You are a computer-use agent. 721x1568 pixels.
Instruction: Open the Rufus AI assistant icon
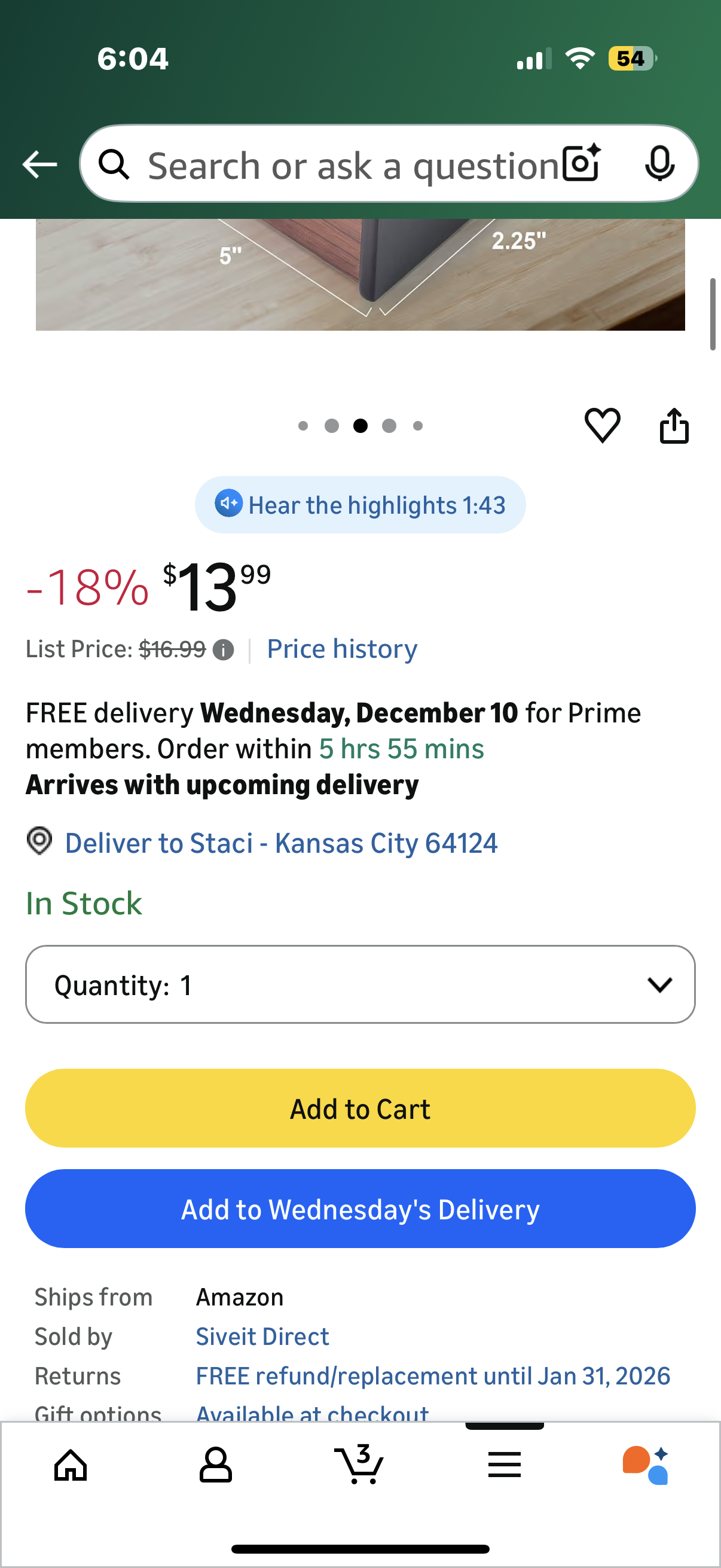646,1465
